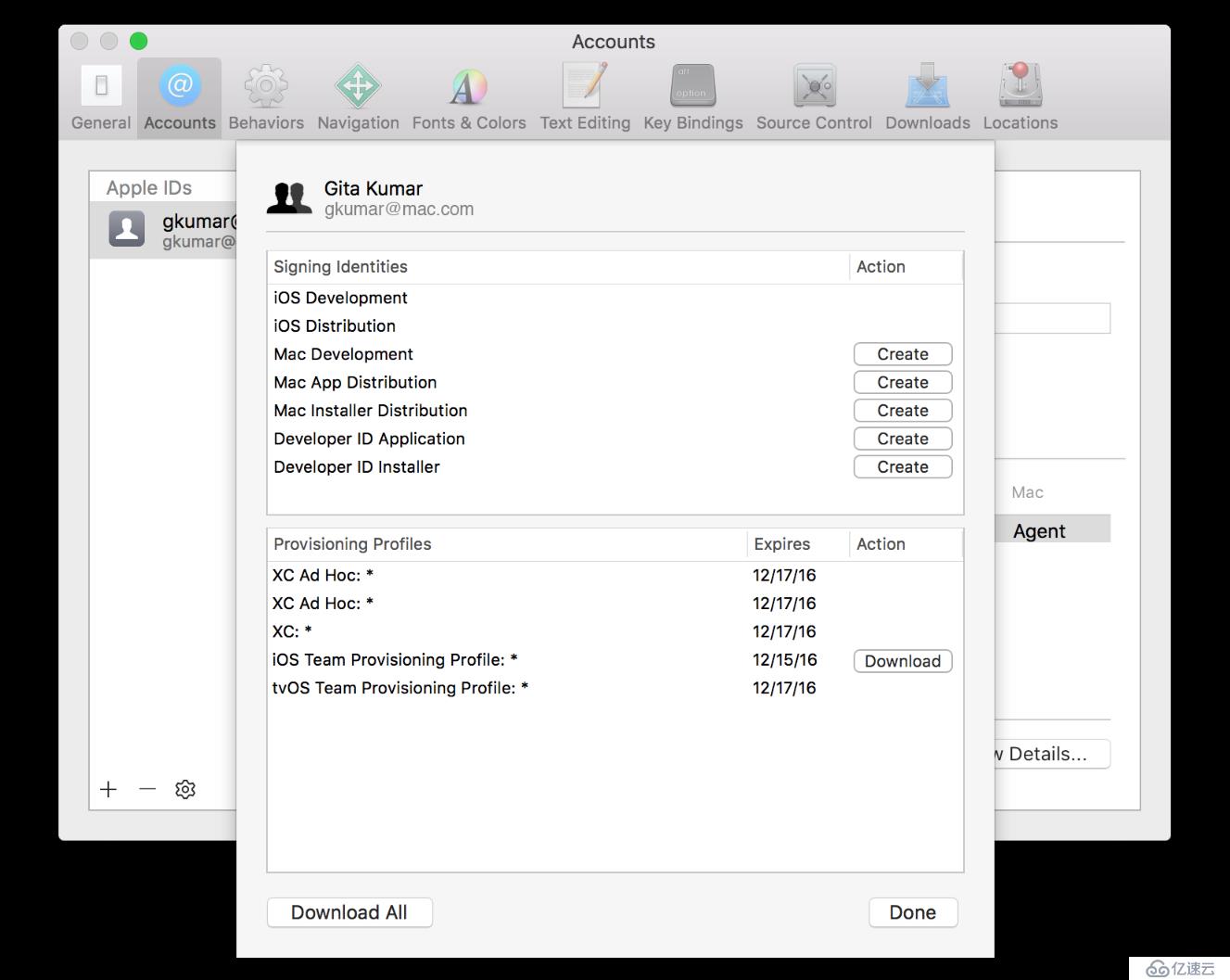Open the Locations preferences pane
Screen dimensions: 1230x980
1021,98
